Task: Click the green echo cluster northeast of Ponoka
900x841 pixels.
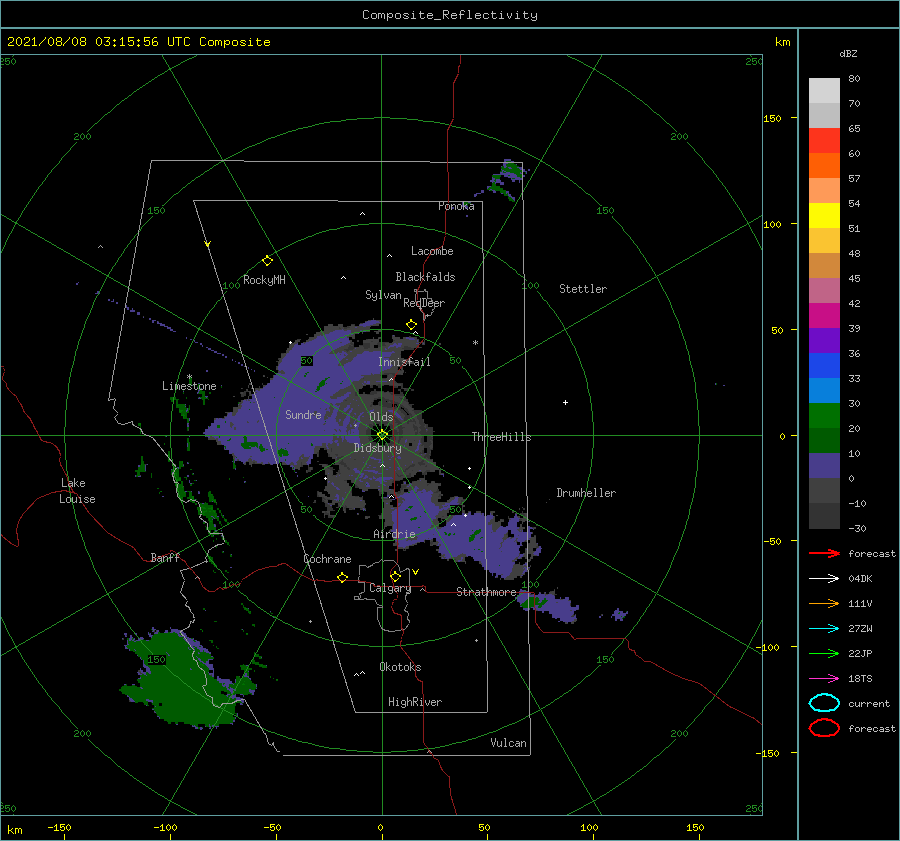Action: pos(506,179)
